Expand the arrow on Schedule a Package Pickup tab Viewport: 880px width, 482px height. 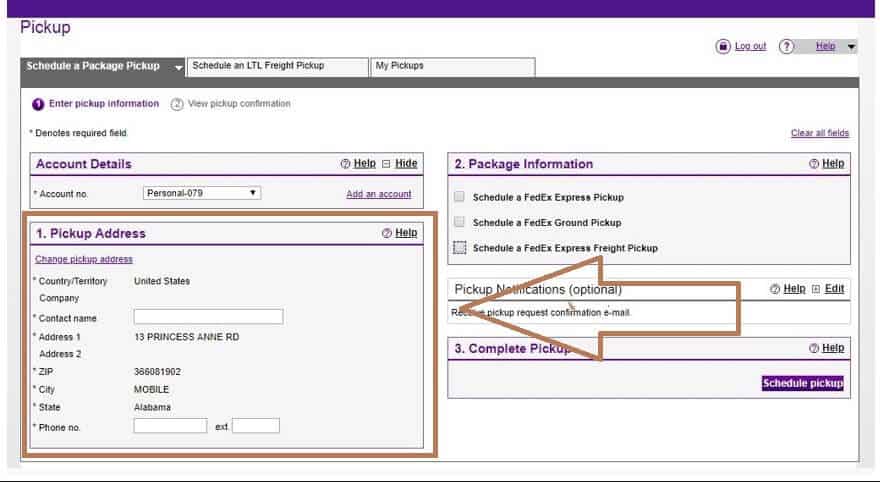point(178,67)
